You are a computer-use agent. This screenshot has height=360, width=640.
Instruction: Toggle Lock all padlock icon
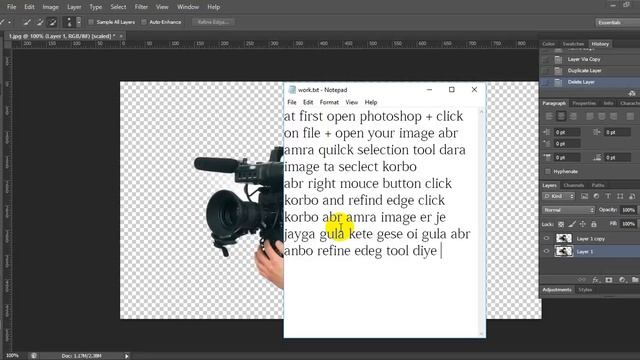pyautogui.click(x=593, y=224)
